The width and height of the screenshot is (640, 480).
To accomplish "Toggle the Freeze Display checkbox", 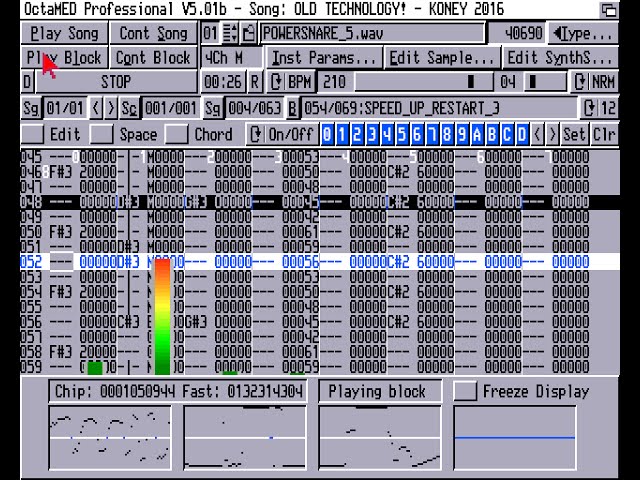I will [x=465, y=391].
